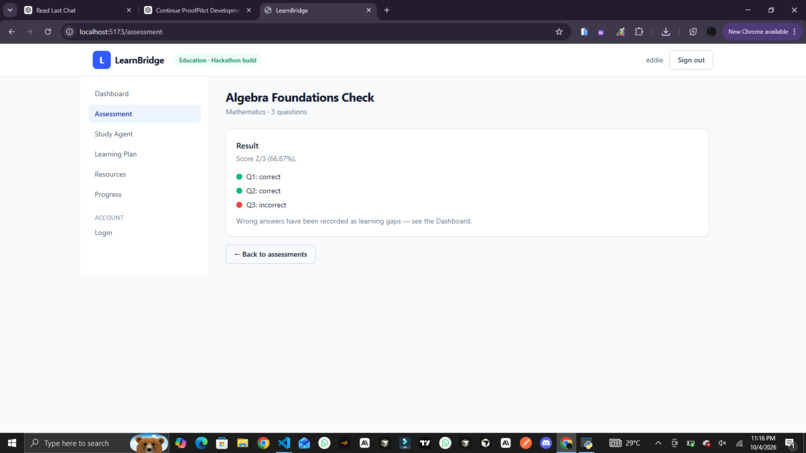This screenshot has width=806, height=453.
Task: Open the Extensions puzzle icon
Action: pos(639,32)
